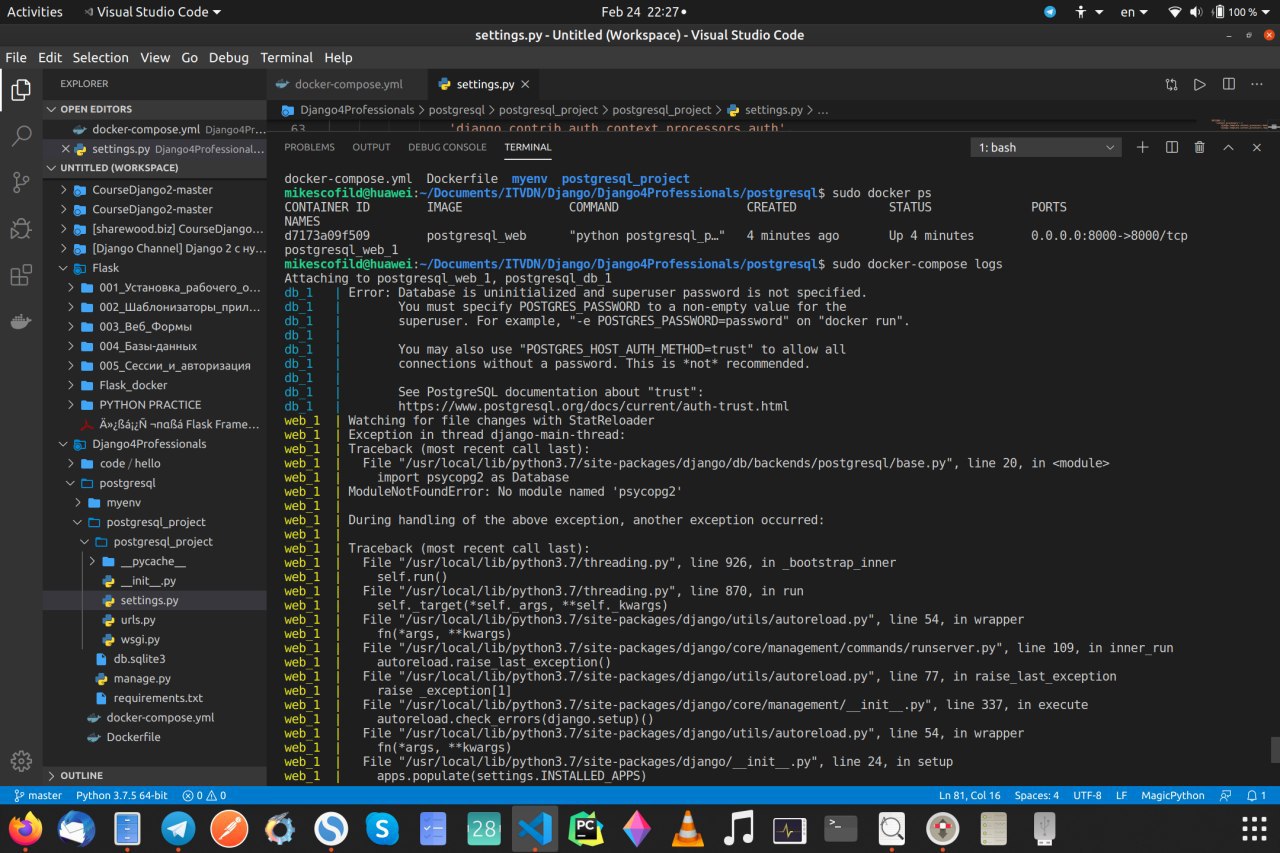Show applications grid in the dock
This screenshot has height=853, width=1280.
[x=1253, y=827]
